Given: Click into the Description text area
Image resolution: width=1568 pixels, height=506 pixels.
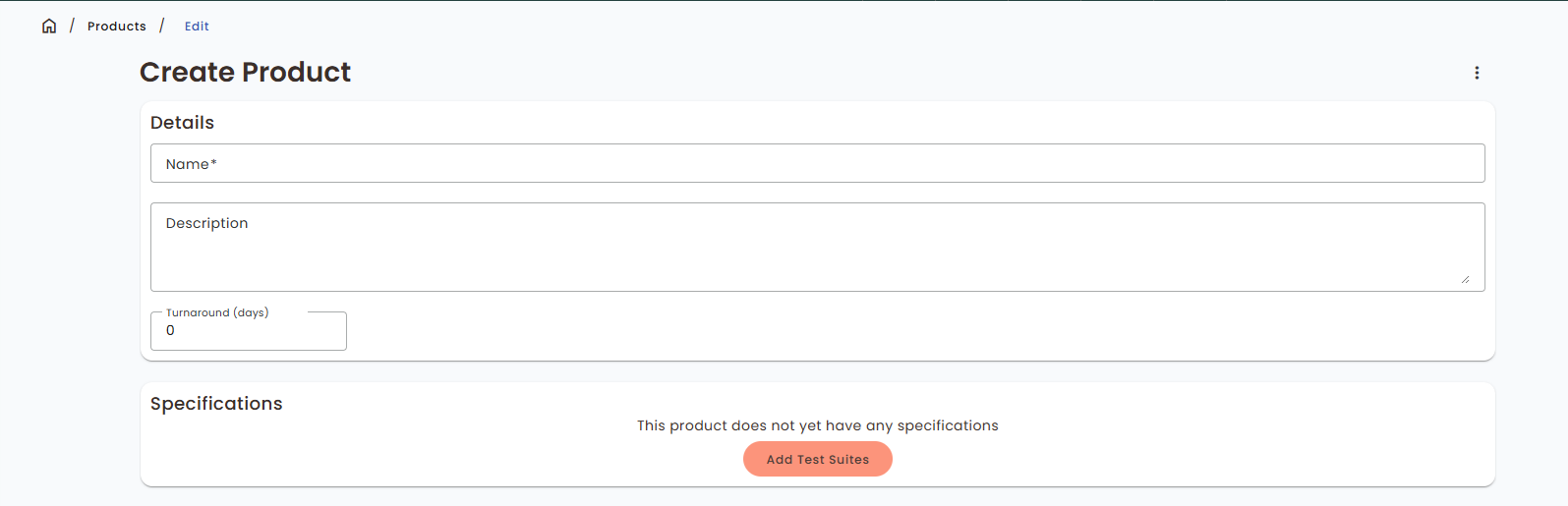Looking at the screenshot, I should coord(816,251).
